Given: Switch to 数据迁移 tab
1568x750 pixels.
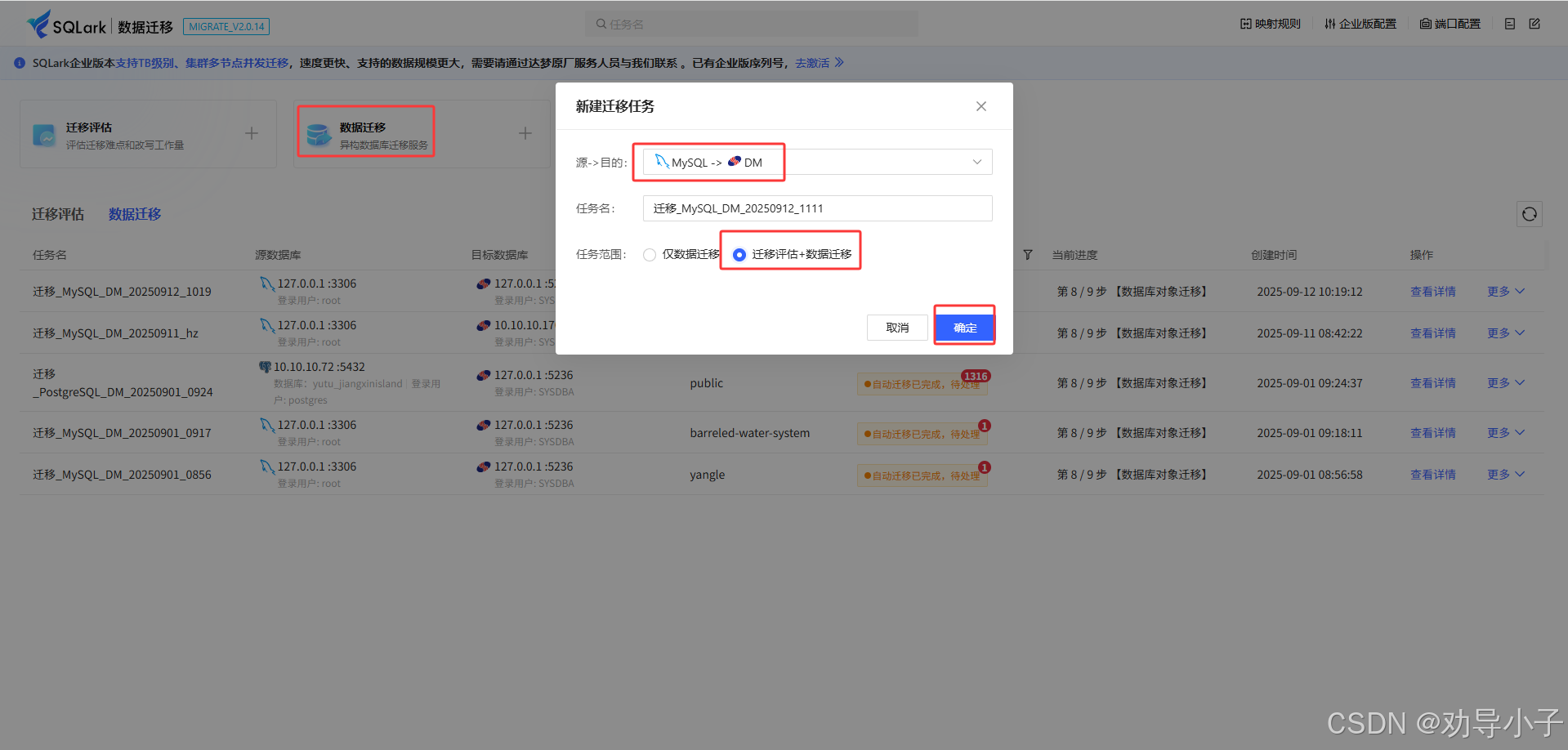Looking at the screenshot, I should tap(135, 214).
